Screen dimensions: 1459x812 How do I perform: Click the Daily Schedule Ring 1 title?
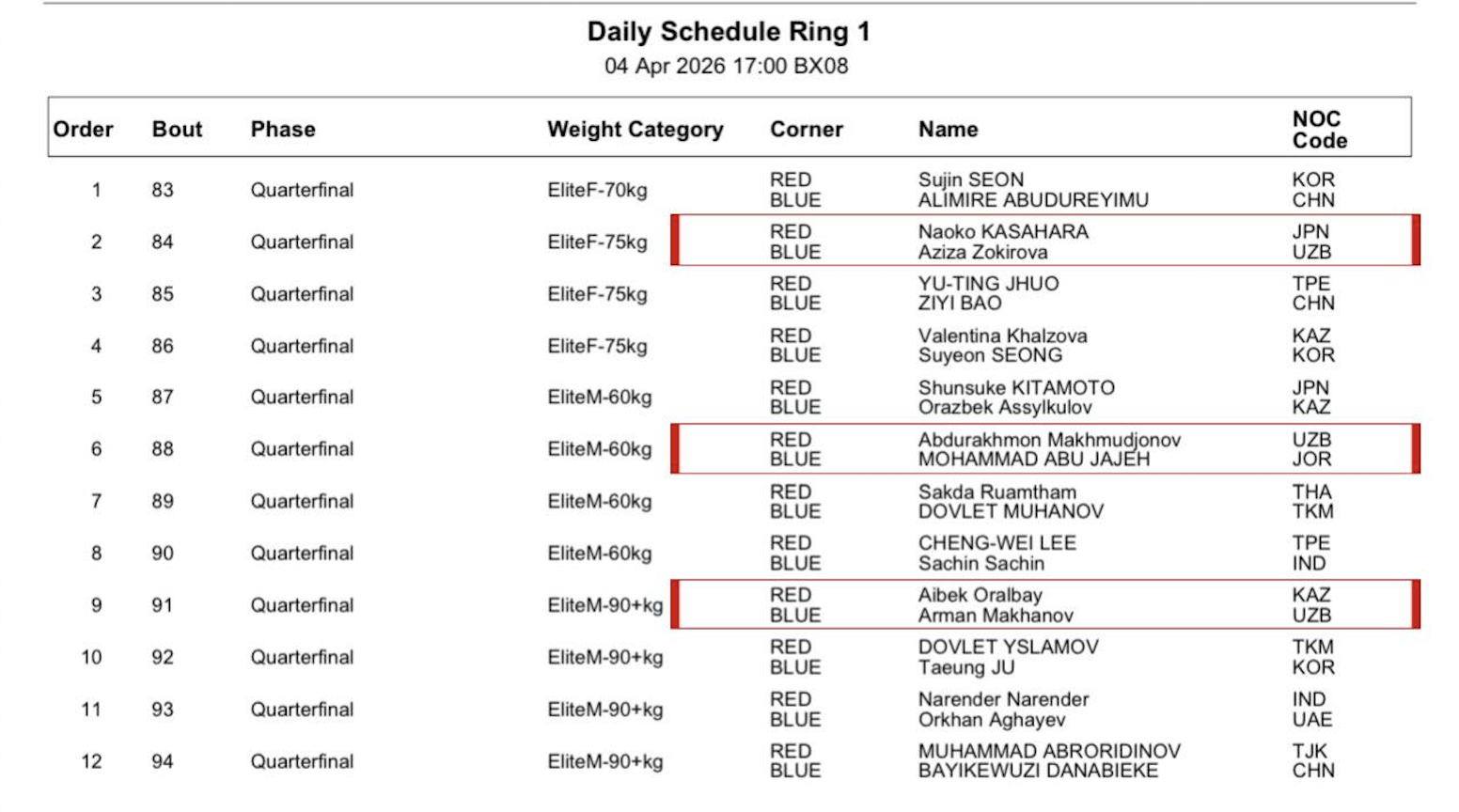coord(729,32)
